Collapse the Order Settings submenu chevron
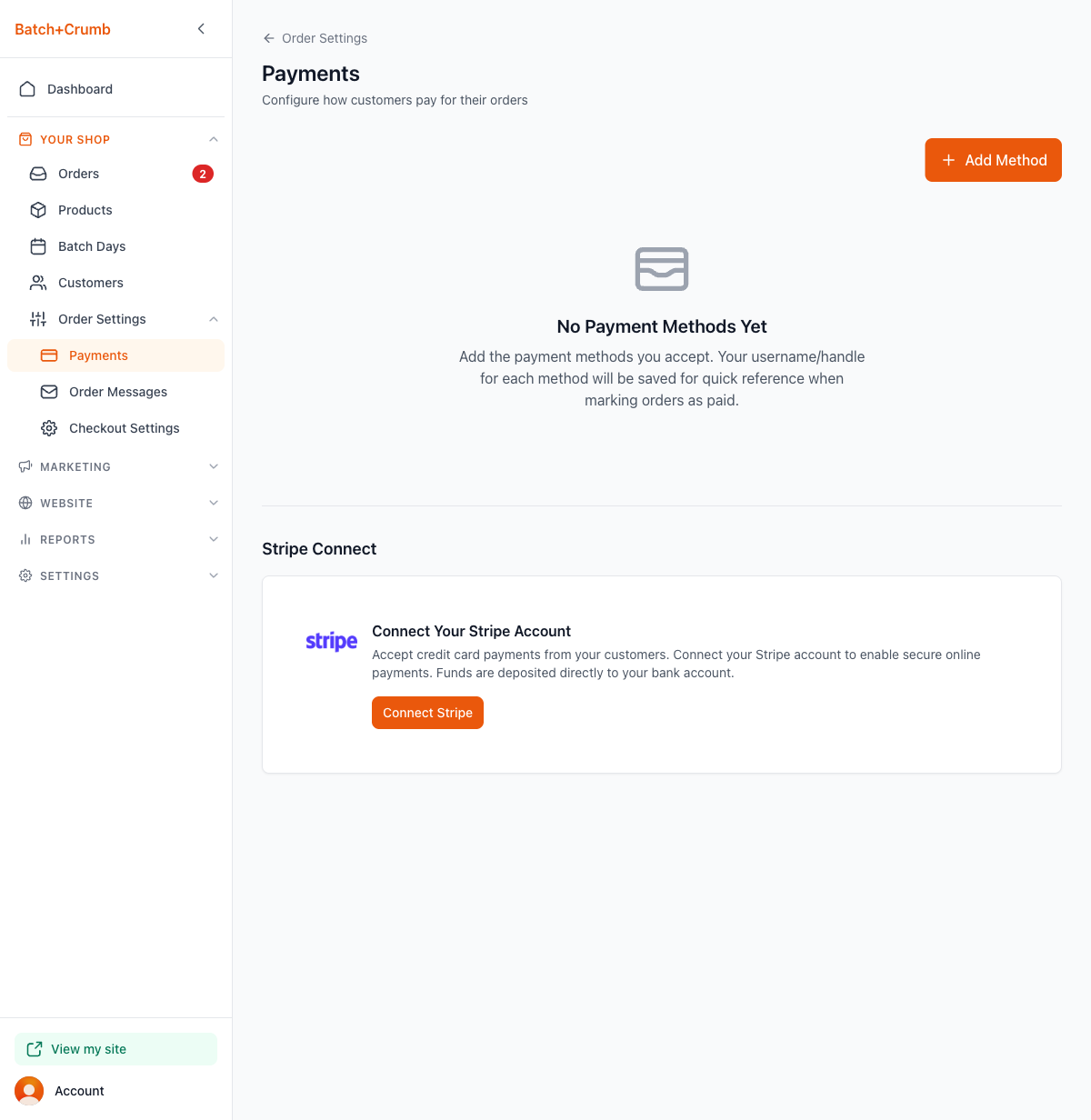 click(x=214, y=319)
